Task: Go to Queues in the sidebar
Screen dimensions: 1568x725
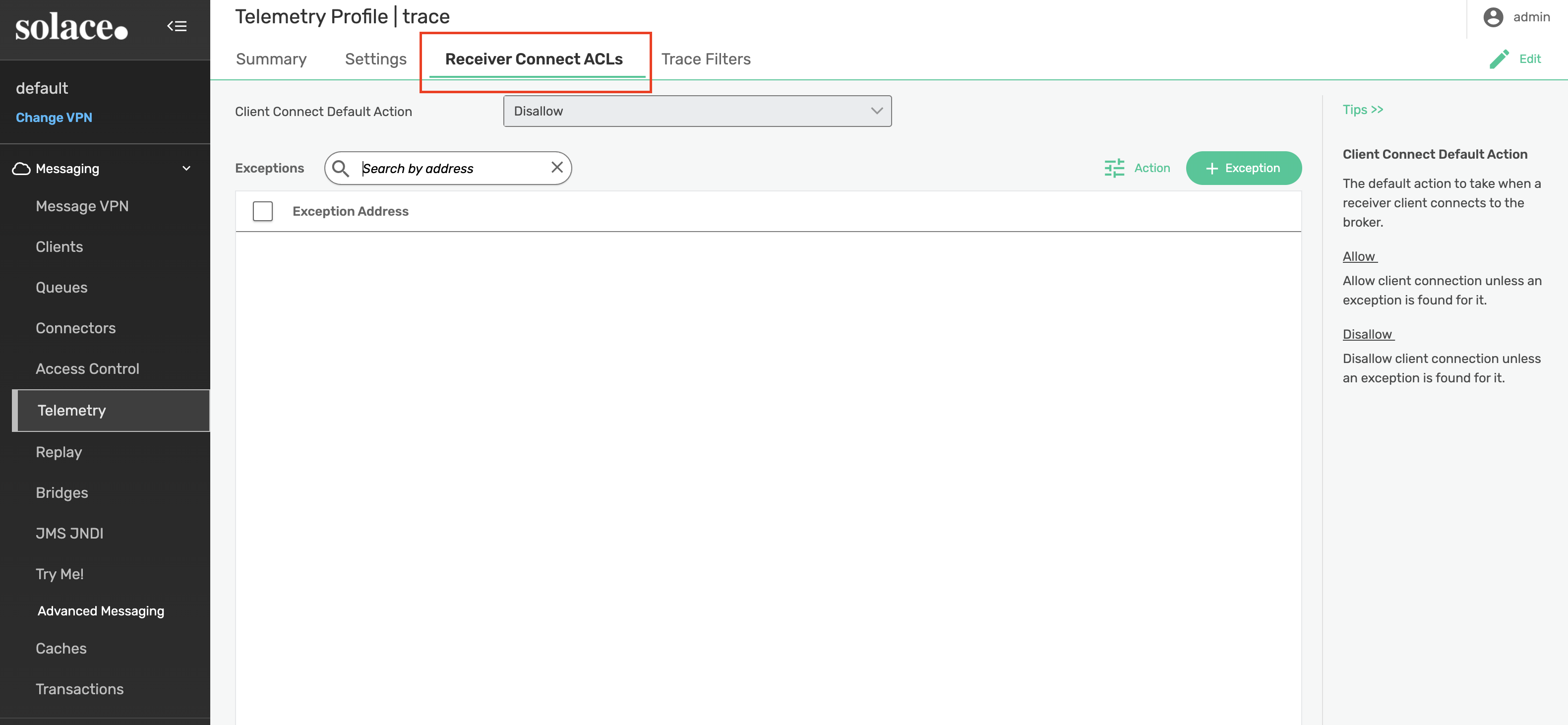Action: [x=61, y=287]
